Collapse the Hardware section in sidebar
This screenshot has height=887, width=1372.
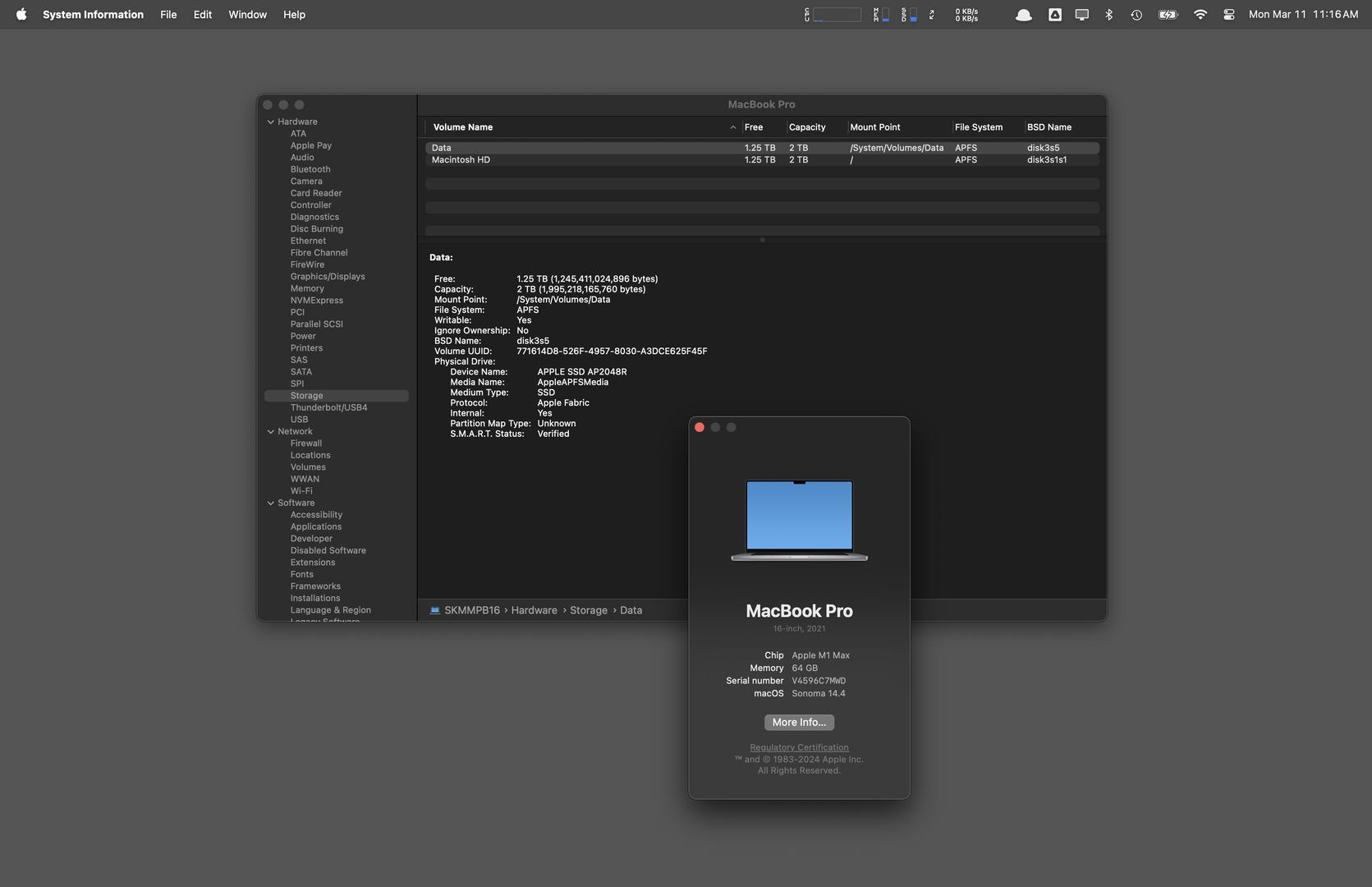(271, 122)
